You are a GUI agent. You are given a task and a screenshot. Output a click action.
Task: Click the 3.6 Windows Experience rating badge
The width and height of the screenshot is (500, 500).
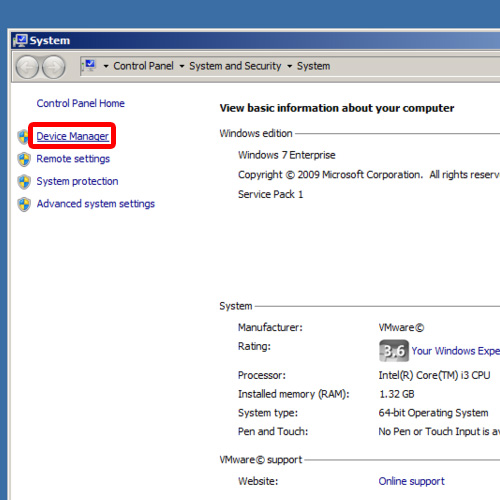pyautogui.click(x=394, y=351)
